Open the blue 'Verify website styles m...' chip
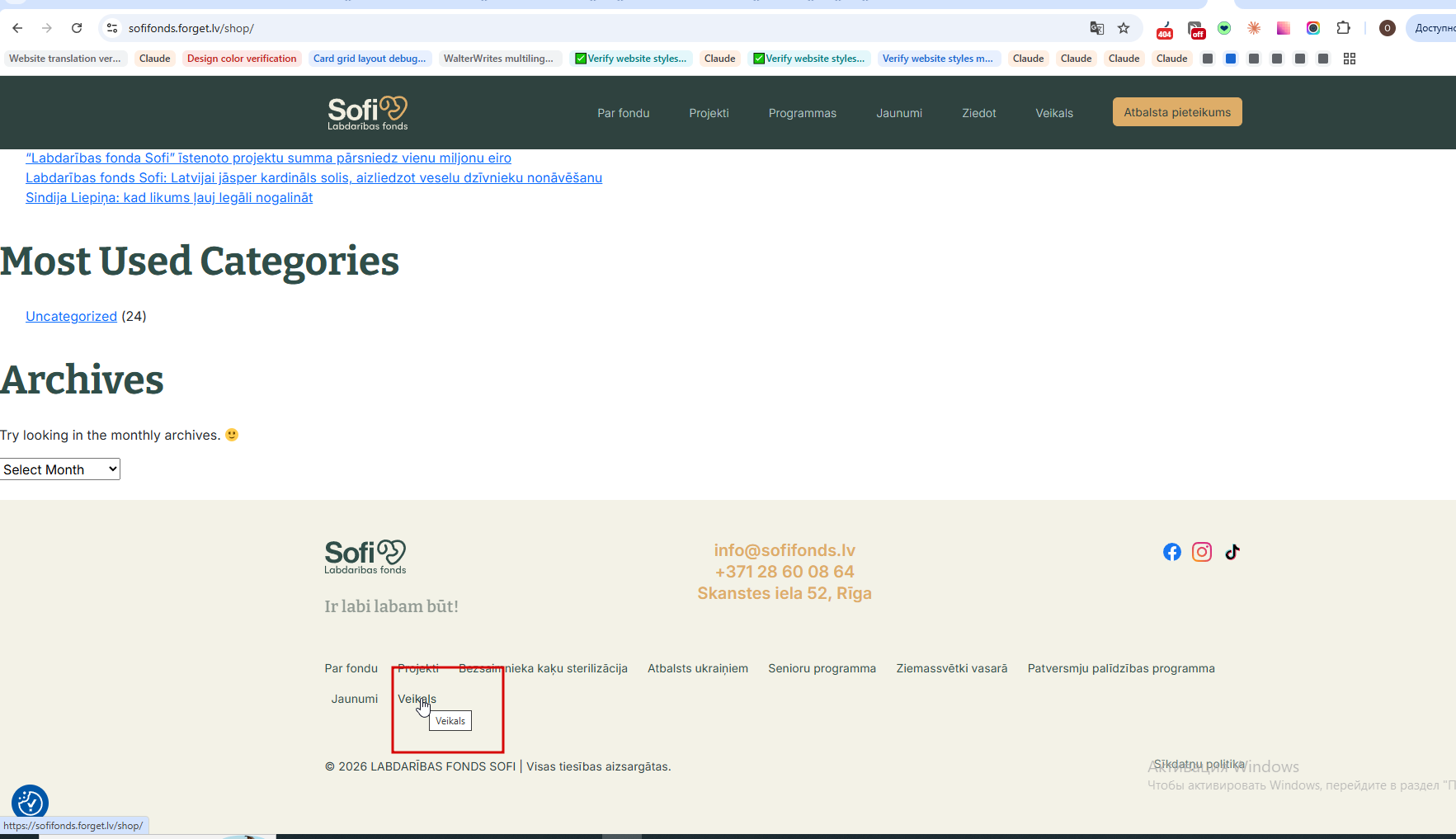1456x839 pixels. click(x=938, y=59)
